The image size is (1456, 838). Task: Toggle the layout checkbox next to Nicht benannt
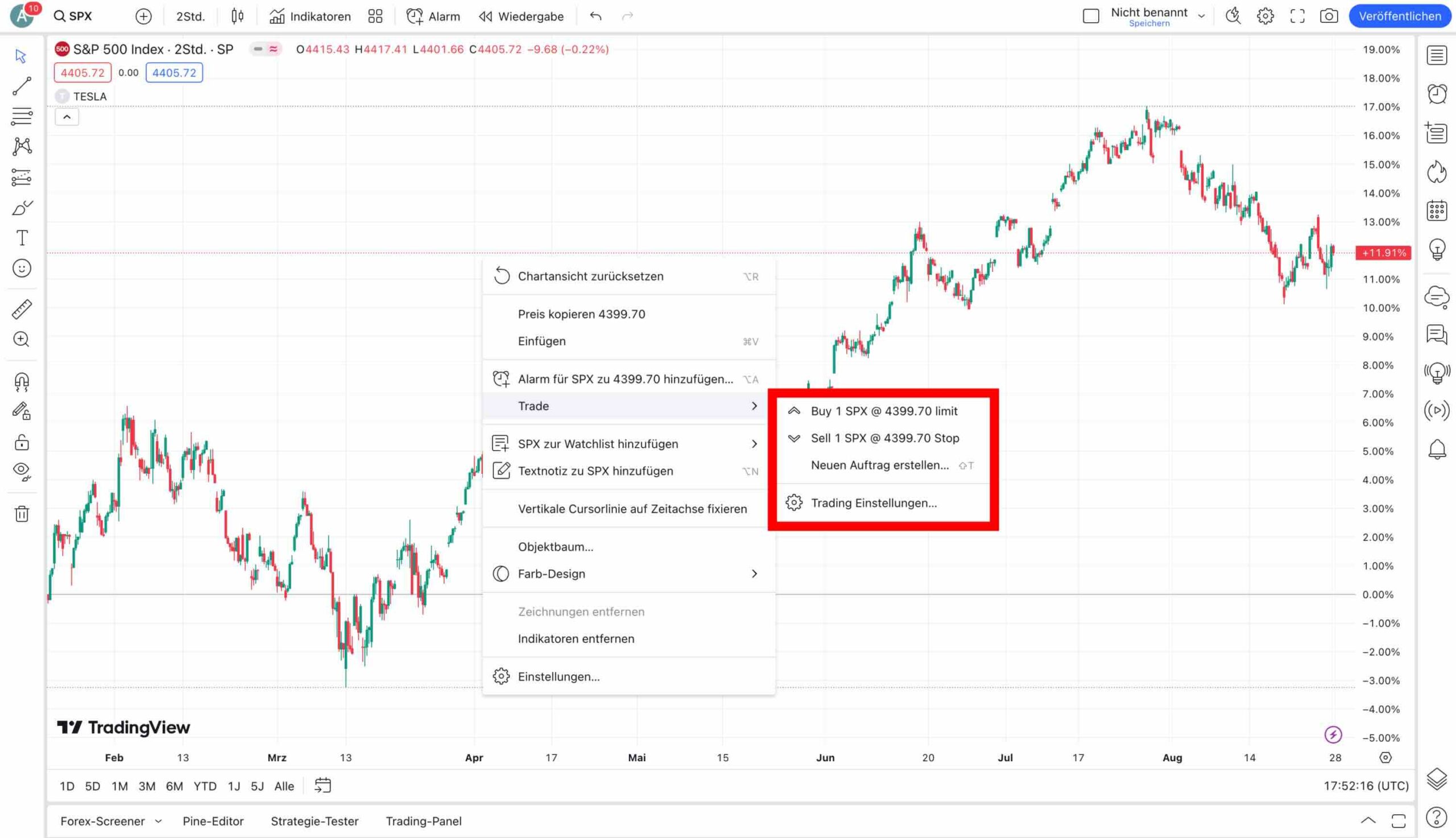[1091, 16]
